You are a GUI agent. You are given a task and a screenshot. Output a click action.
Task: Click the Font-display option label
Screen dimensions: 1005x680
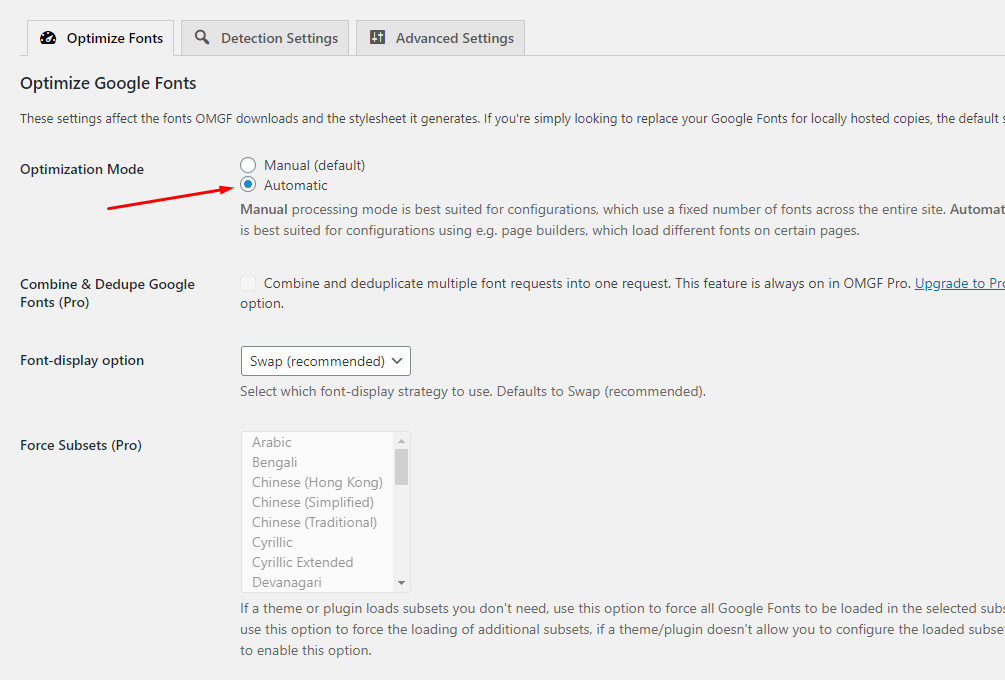[82, 360]
